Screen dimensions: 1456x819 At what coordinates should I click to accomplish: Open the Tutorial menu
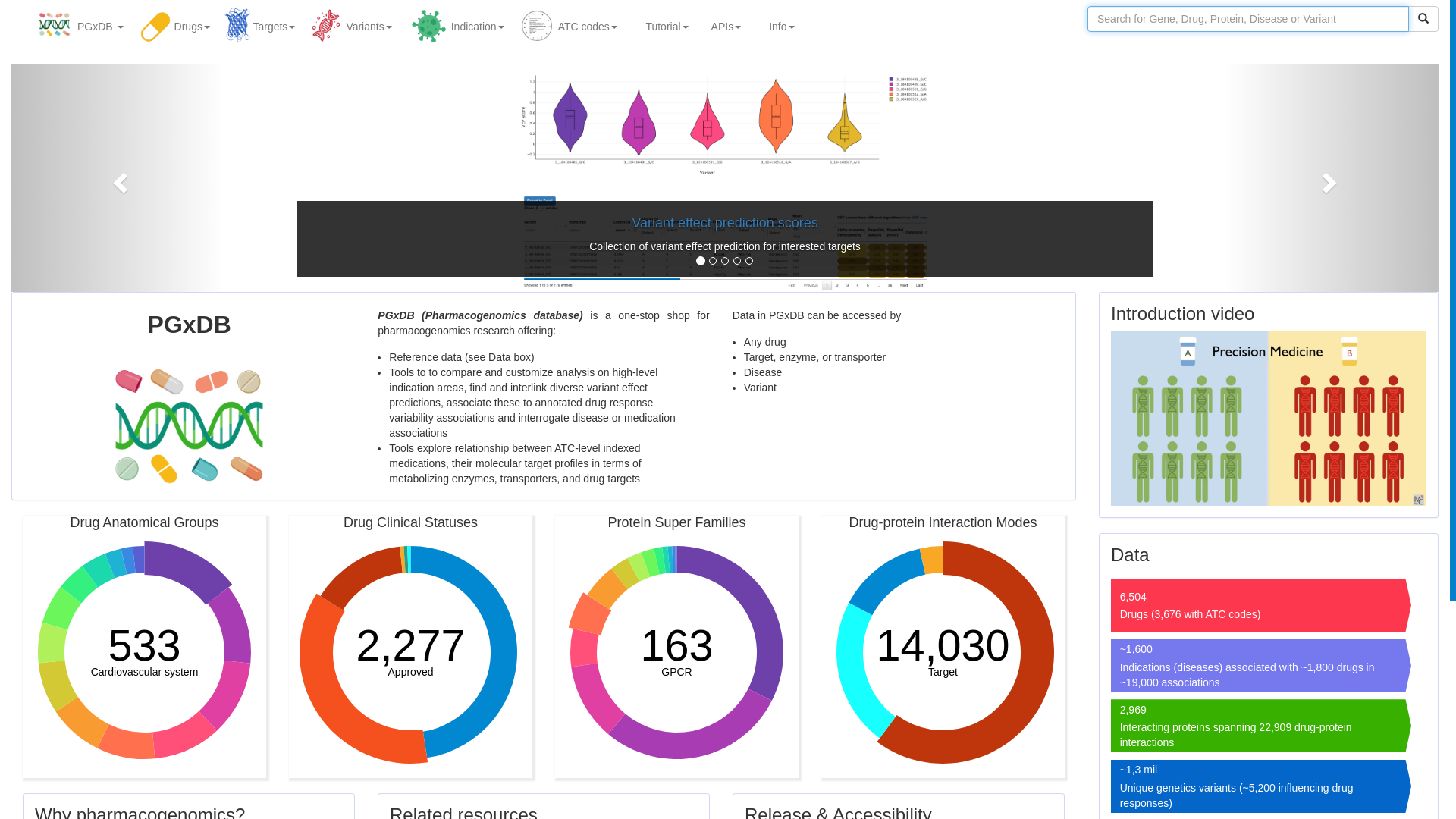667,27
